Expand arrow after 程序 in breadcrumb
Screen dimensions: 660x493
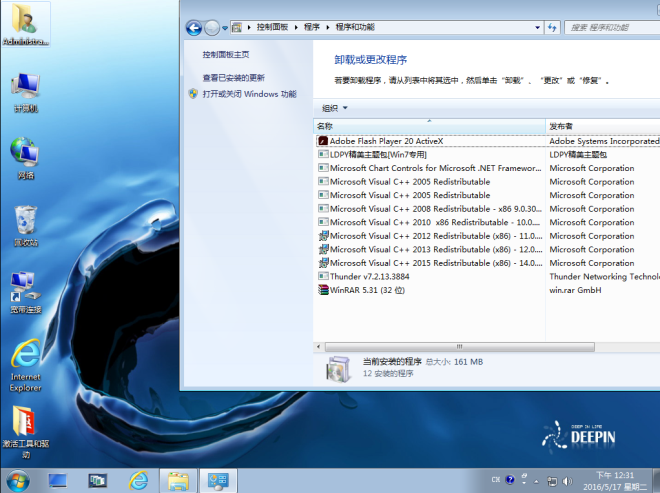(x=327, y=27)
